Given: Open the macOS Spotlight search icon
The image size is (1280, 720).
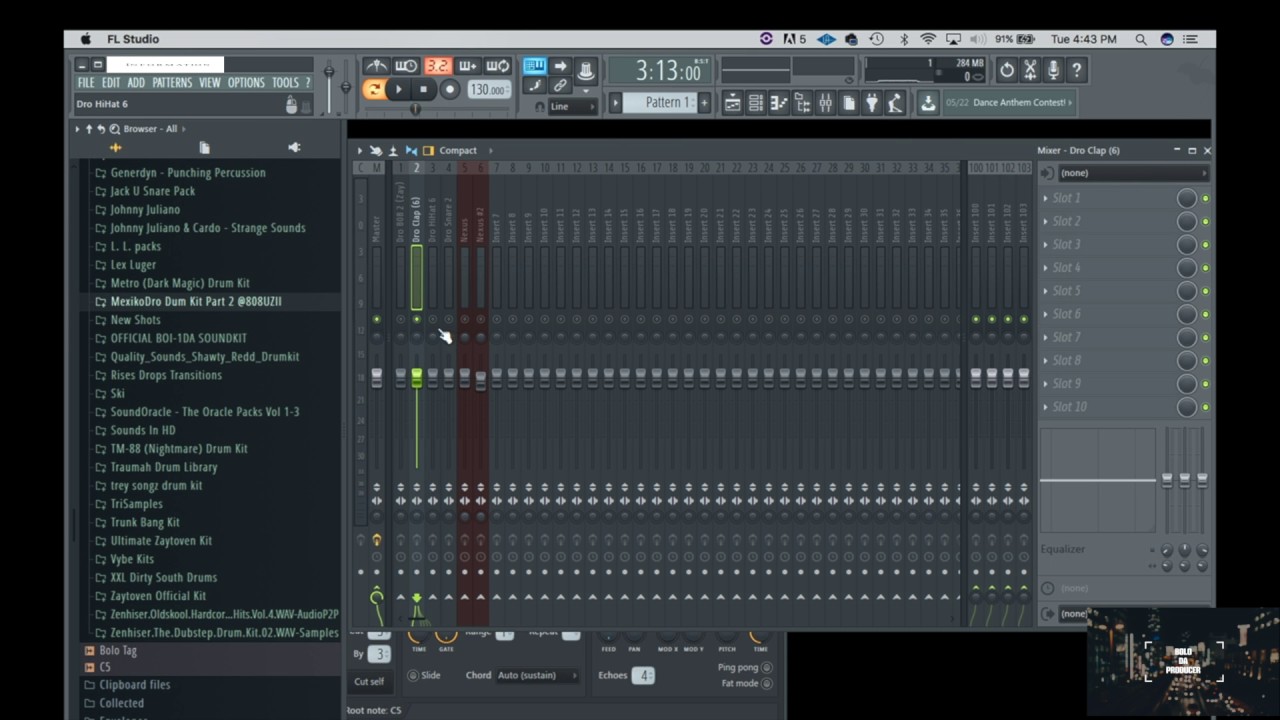Looking at the screenshot, I should coord(1141,39).
